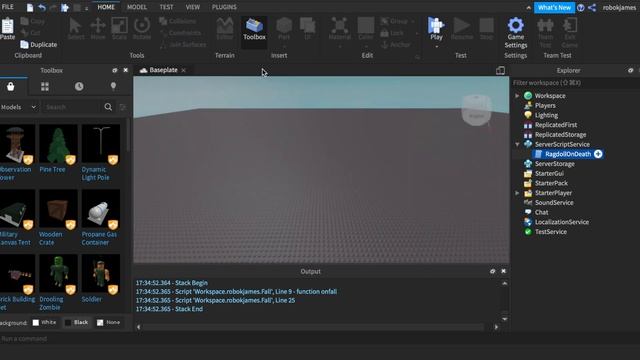Select the Pine Tree model thumbnail
Image resolution: width=640 pixels, height=360 pixels.
[58, 144]
